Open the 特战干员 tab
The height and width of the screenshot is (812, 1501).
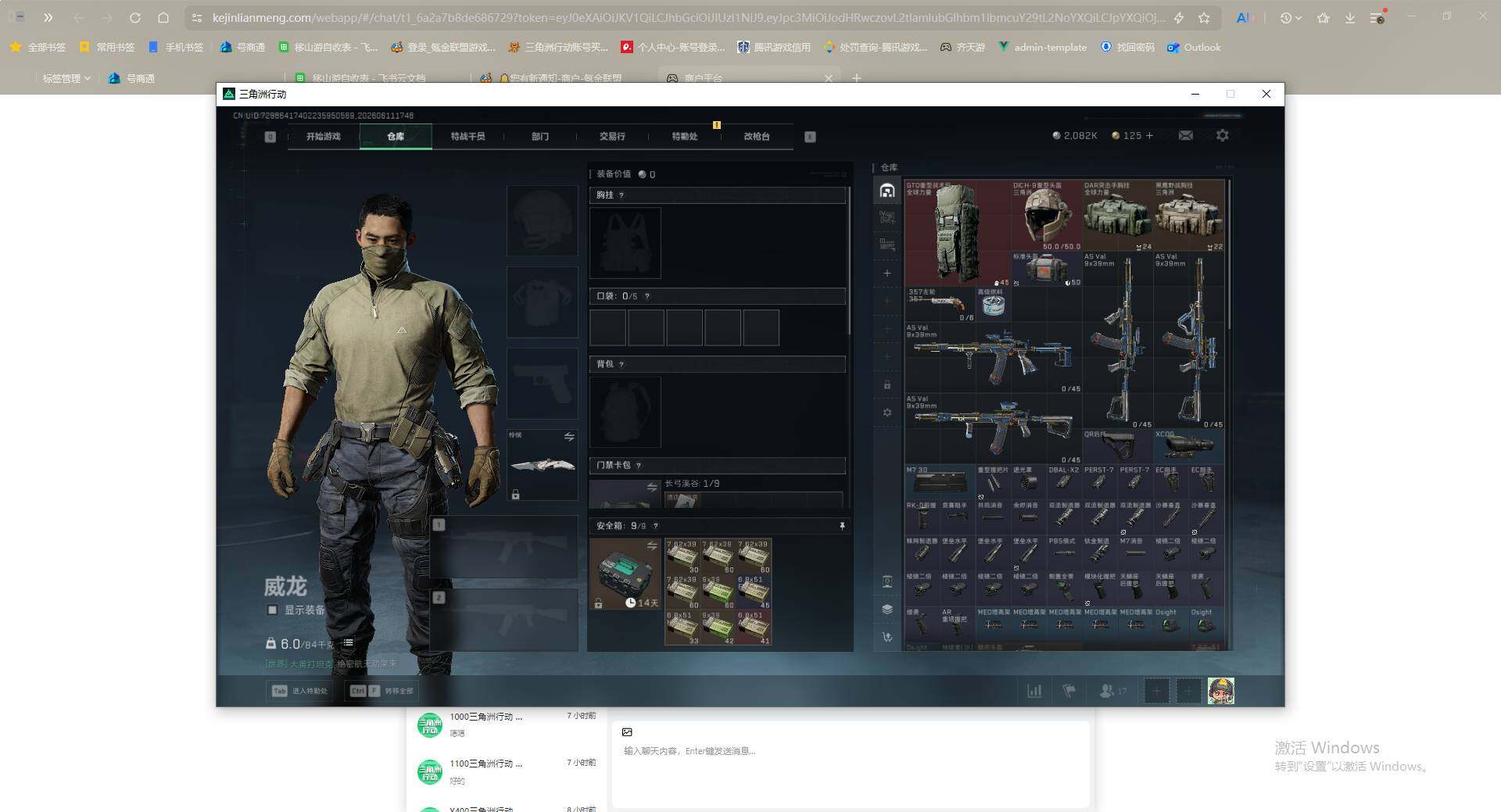click(x=467, y=136)
